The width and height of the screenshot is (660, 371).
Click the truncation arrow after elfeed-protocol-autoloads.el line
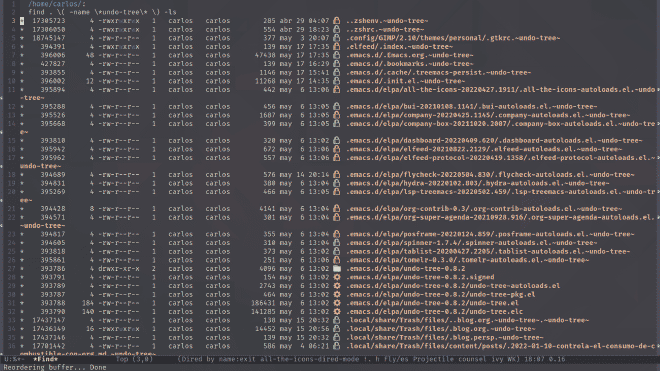pos(657,157)
